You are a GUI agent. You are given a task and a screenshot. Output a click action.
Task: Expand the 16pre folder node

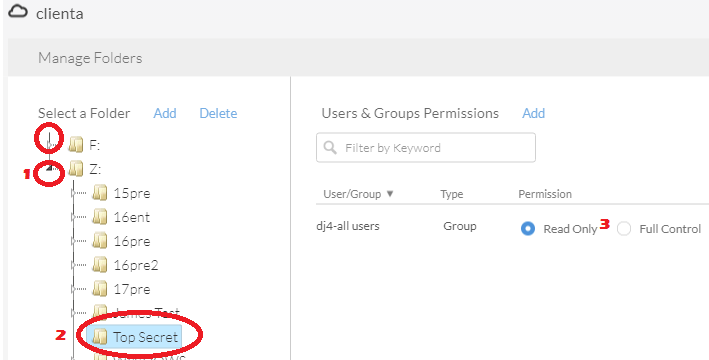tap(73, 241)
